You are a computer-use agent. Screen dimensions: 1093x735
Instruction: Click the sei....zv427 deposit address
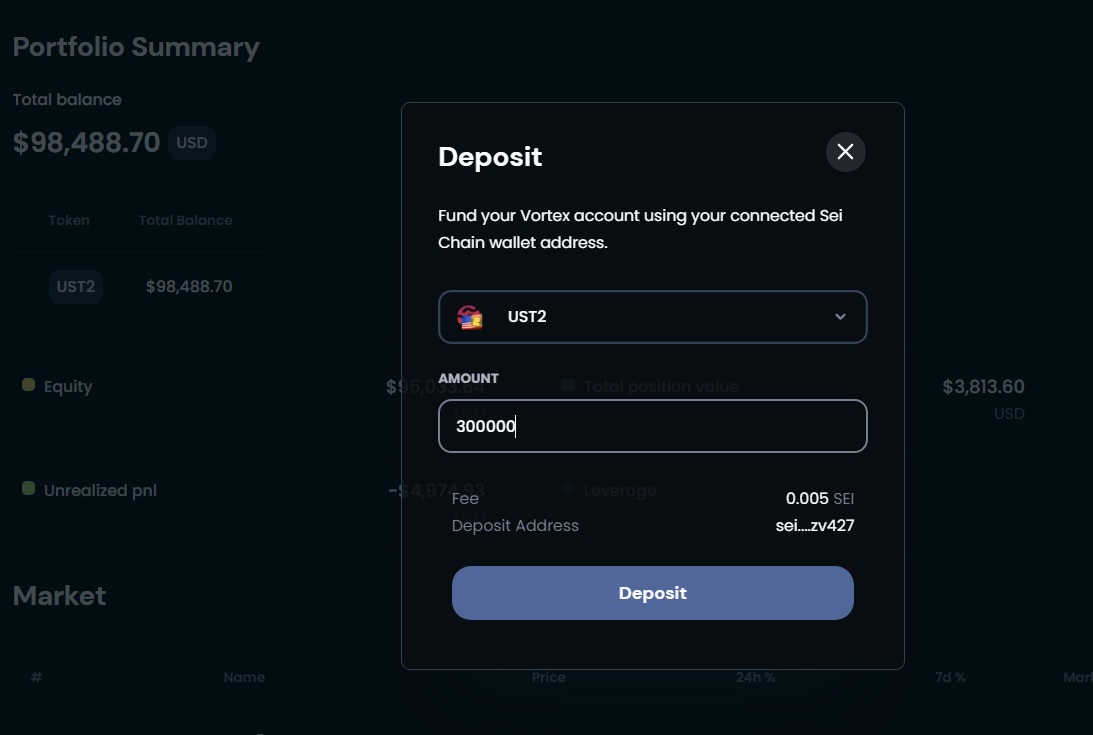coord(814,525)
